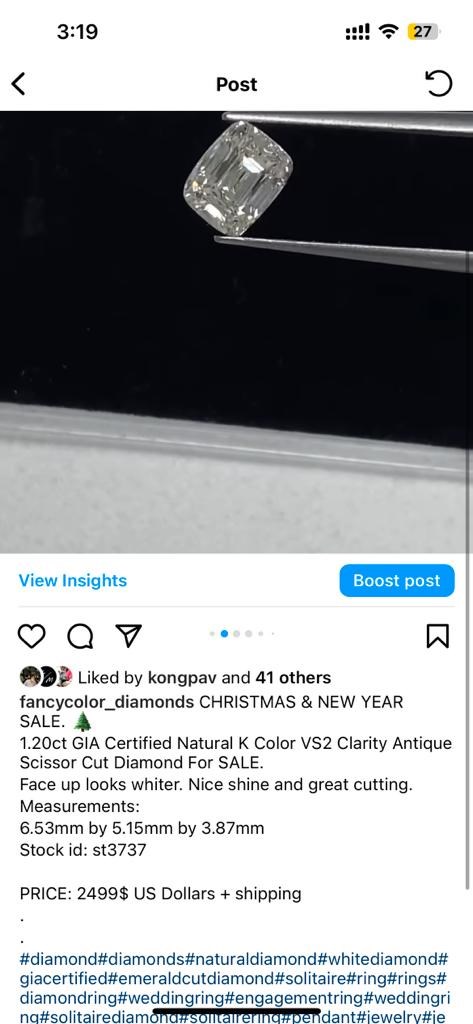The width and height of the screenshot is (473, 1024).
Task: Tap the battery indicator in status bar
Action: [423, 31]
